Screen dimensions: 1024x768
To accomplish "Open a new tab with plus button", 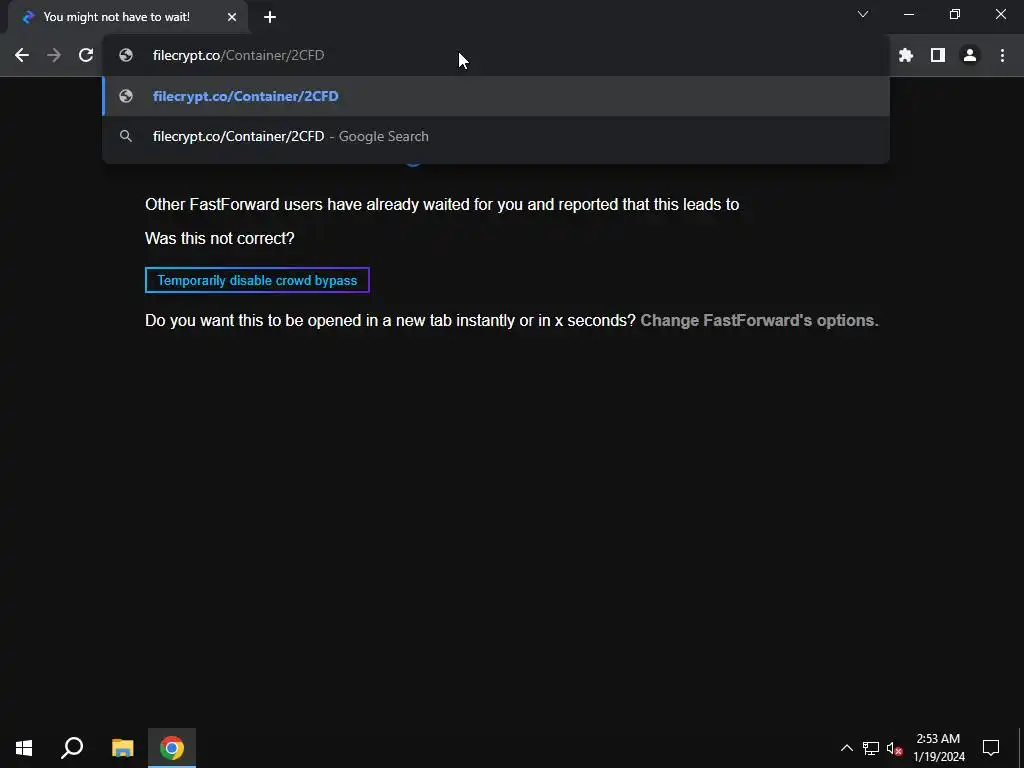I will coord(270,17).
